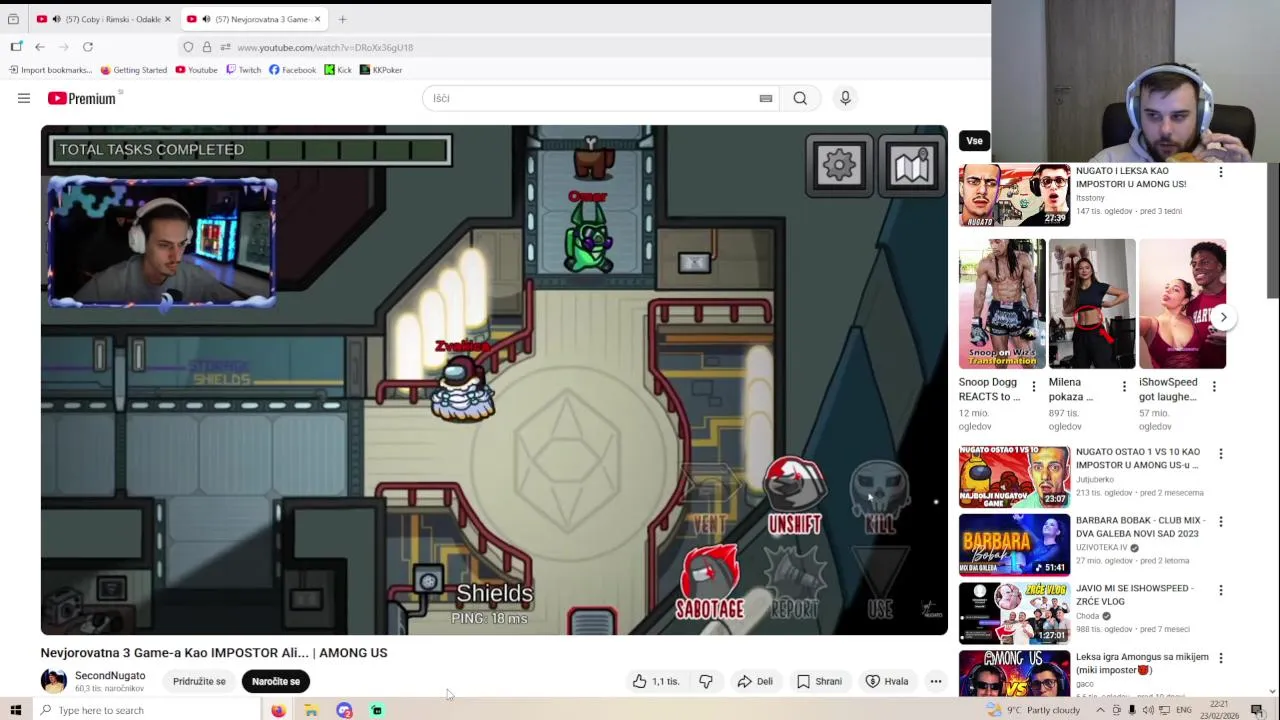Open the Twitch bookmark
1280x720 pixels.
[244, 70]
